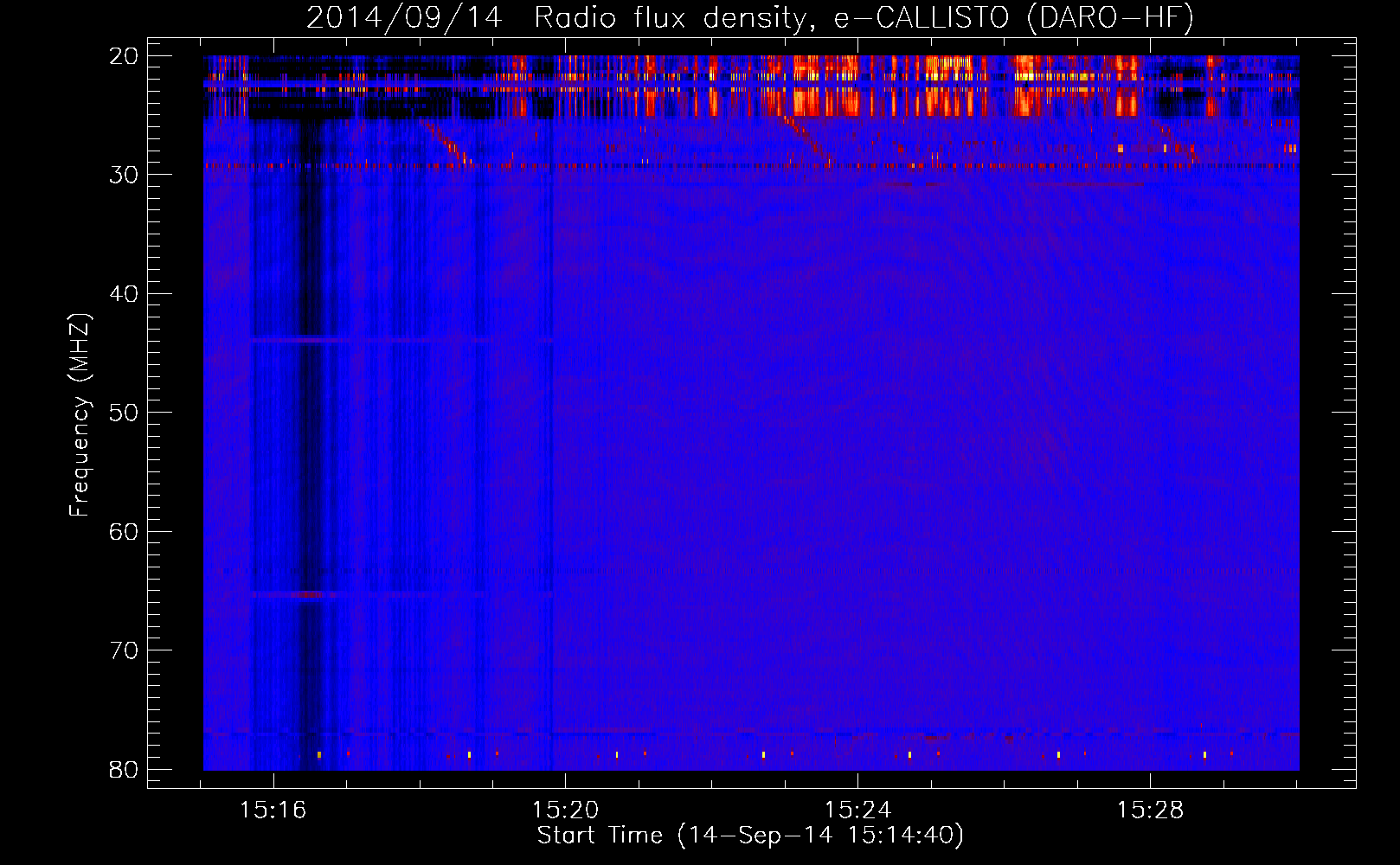Click the 15:24 time tick label
This screenshot has width=1400, height=865.
(857, 811)
